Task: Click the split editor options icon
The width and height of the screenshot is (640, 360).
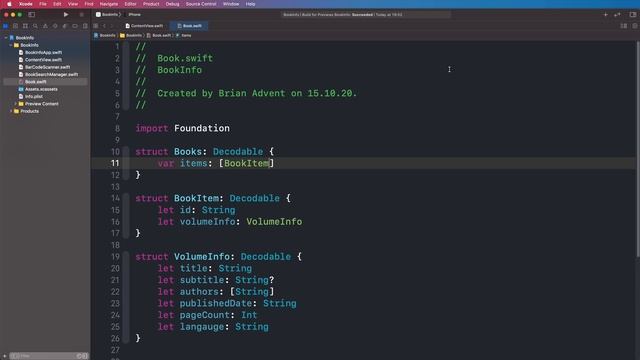Action: pos(624,26)
